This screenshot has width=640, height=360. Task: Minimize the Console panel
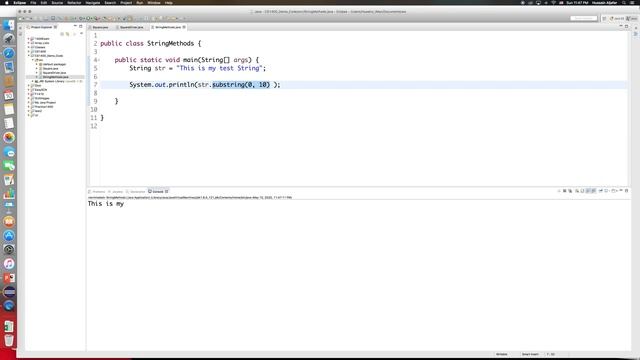pos(621,190)
